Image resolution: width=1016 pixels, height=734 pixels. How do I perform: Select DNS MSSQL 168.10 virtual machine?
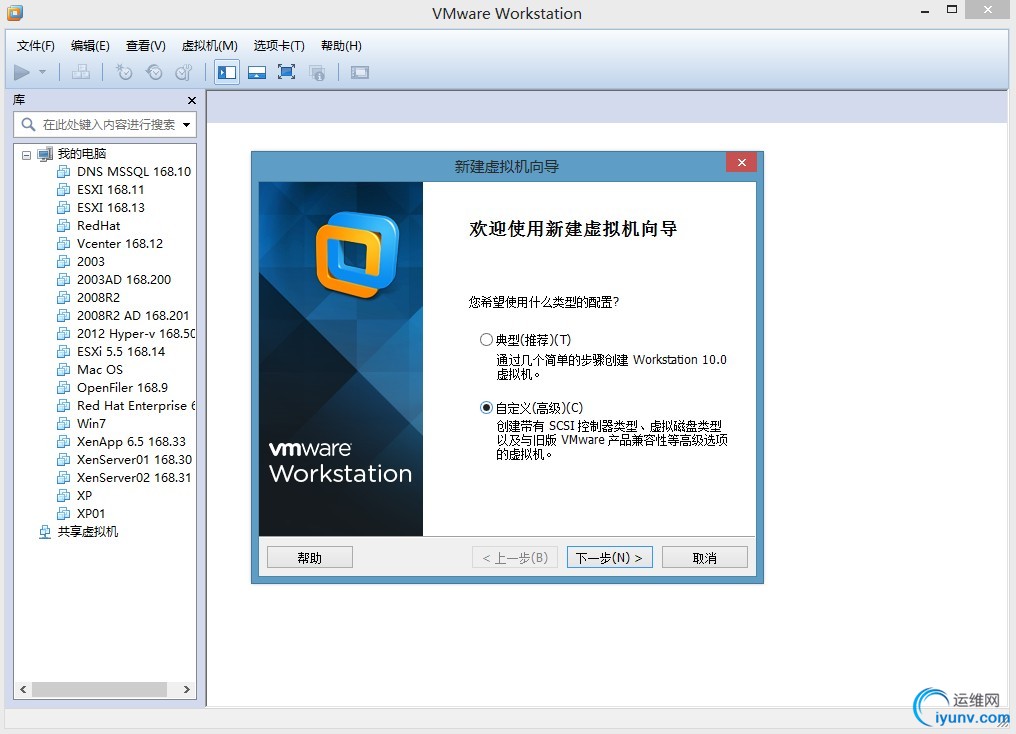coord(133,172)
